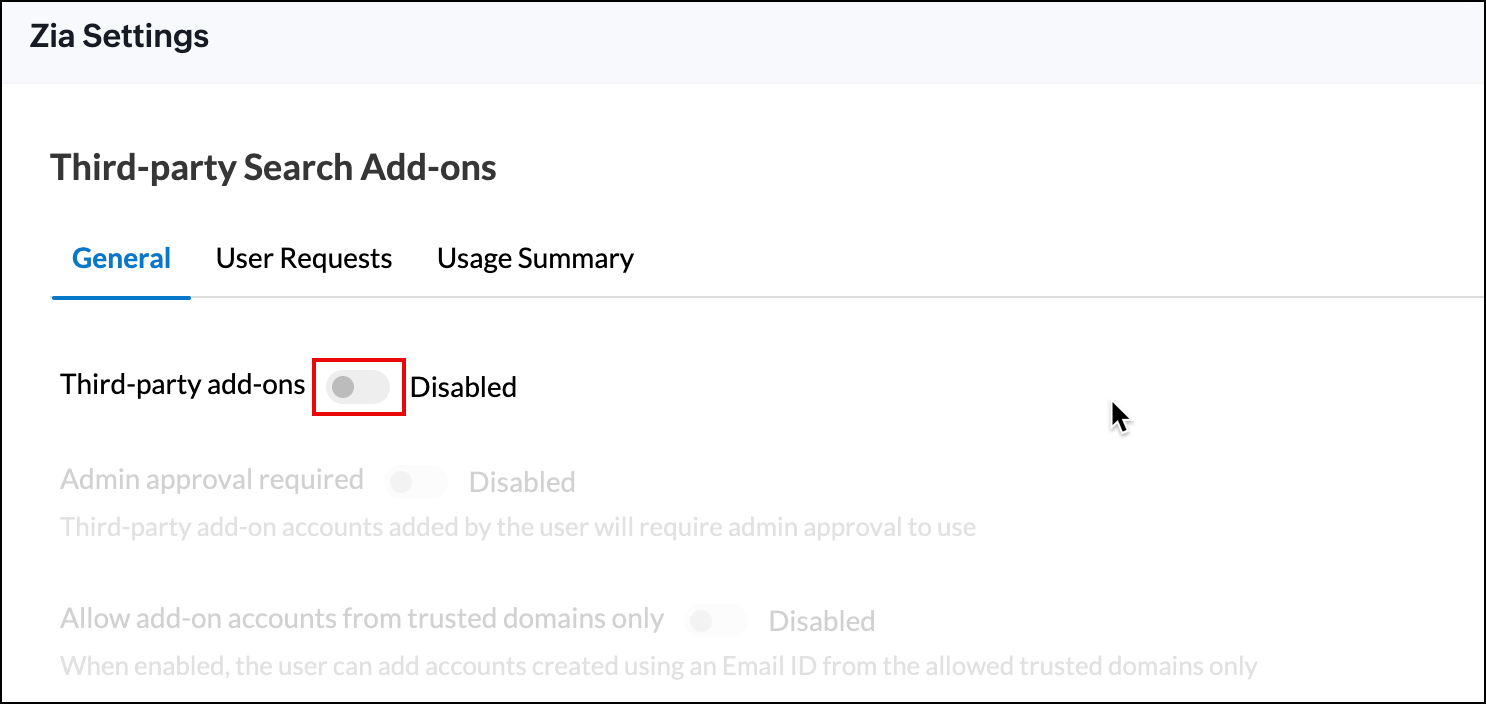Open the Usage Summary tab
The image size is (1486, 704).
point(535,259)
